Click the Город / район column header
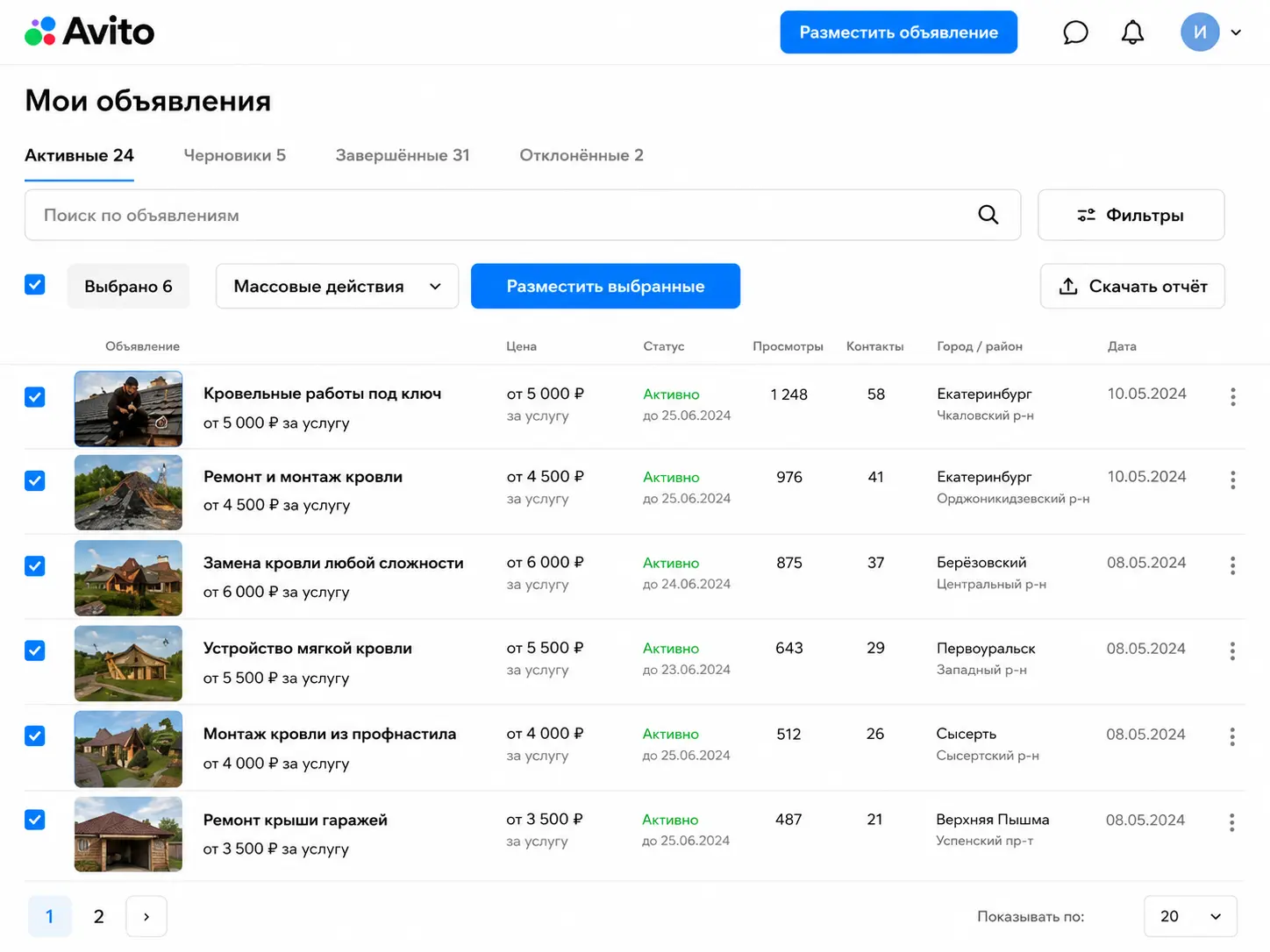Viewport: 1270px width, 952px height. pos(980,346)
